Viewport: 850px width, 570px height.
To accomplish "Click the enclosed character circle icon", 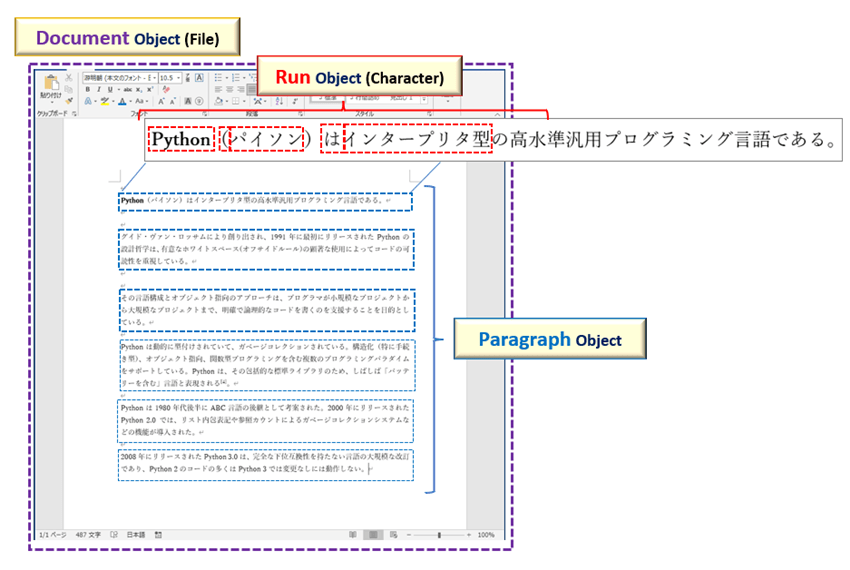I will (199, 101).
